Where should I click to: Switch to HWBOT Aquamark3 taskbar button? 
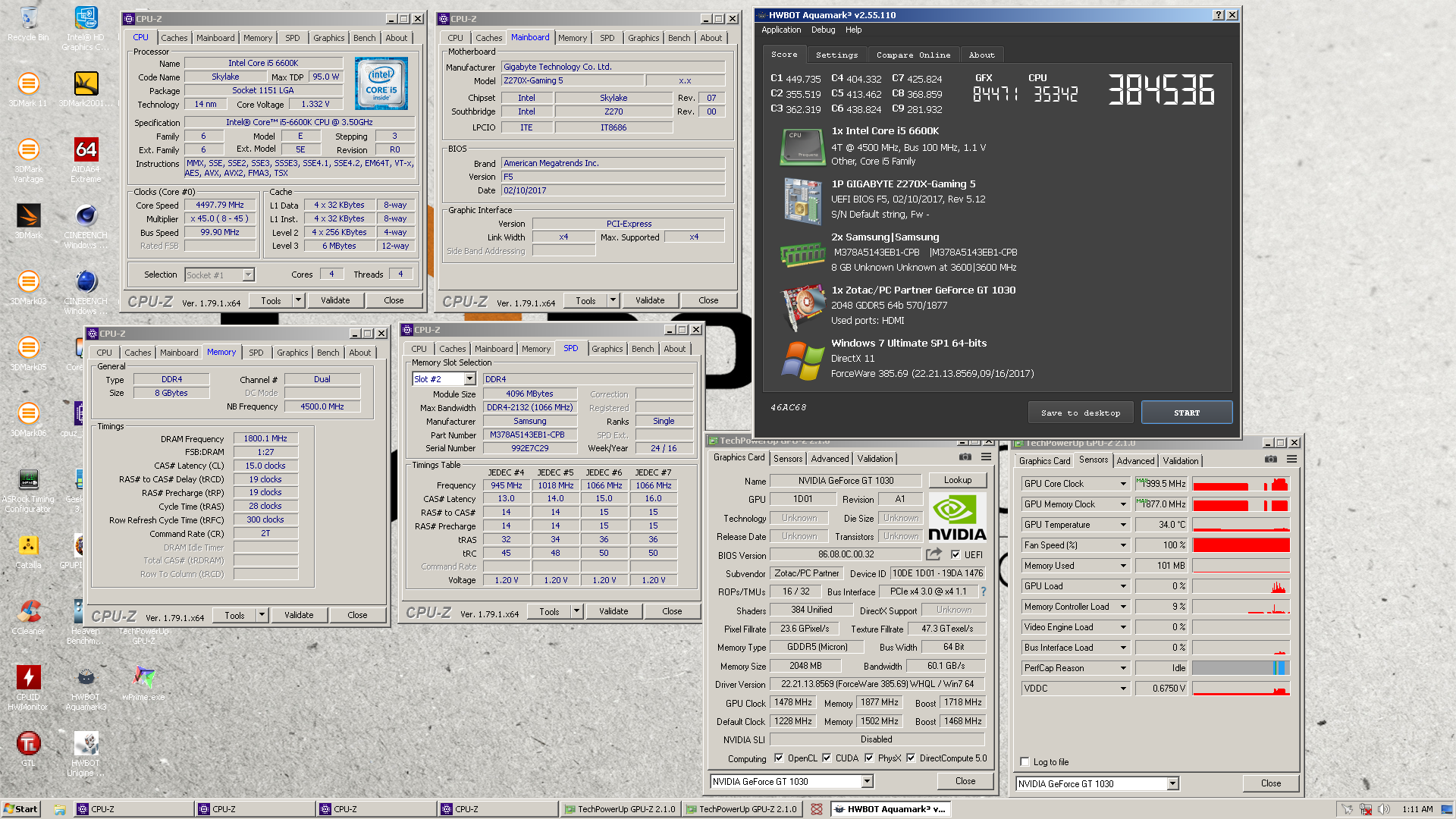[891, 809]
